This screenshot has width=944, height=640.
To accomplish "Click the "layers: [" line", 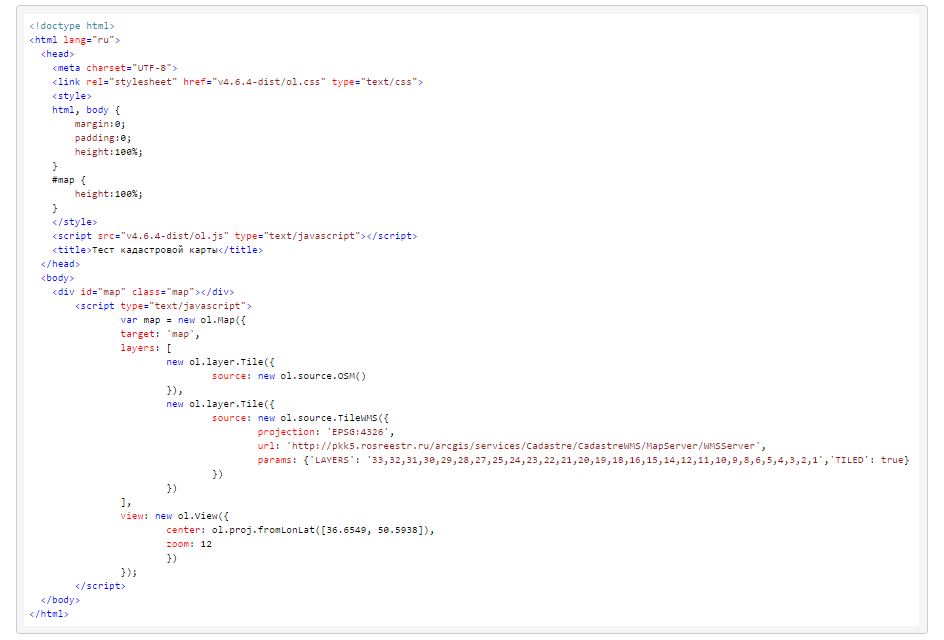I will click(x=146, y=348).
